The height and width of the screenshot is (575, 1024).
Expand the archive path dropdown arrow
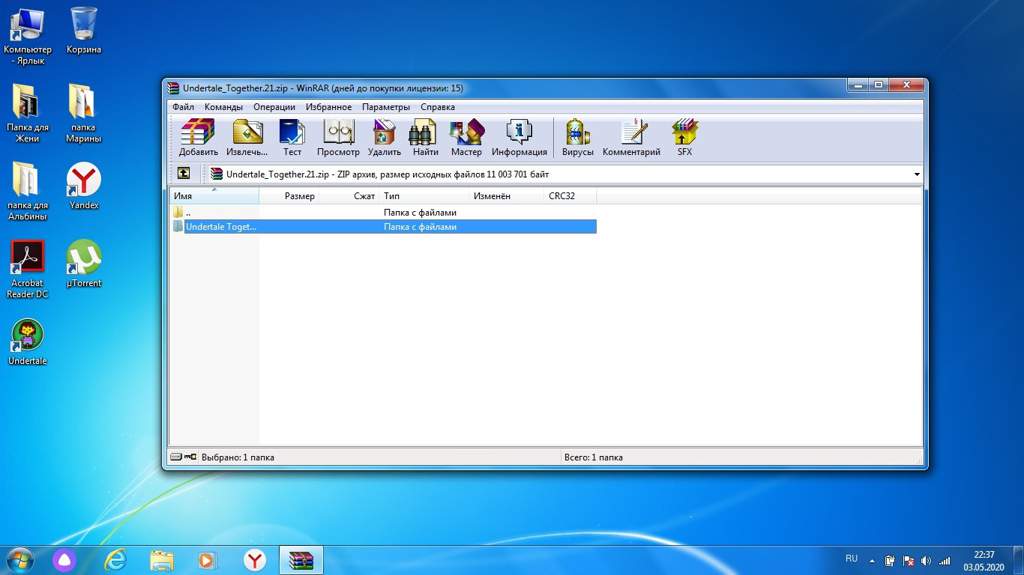[x=917, y=174]
